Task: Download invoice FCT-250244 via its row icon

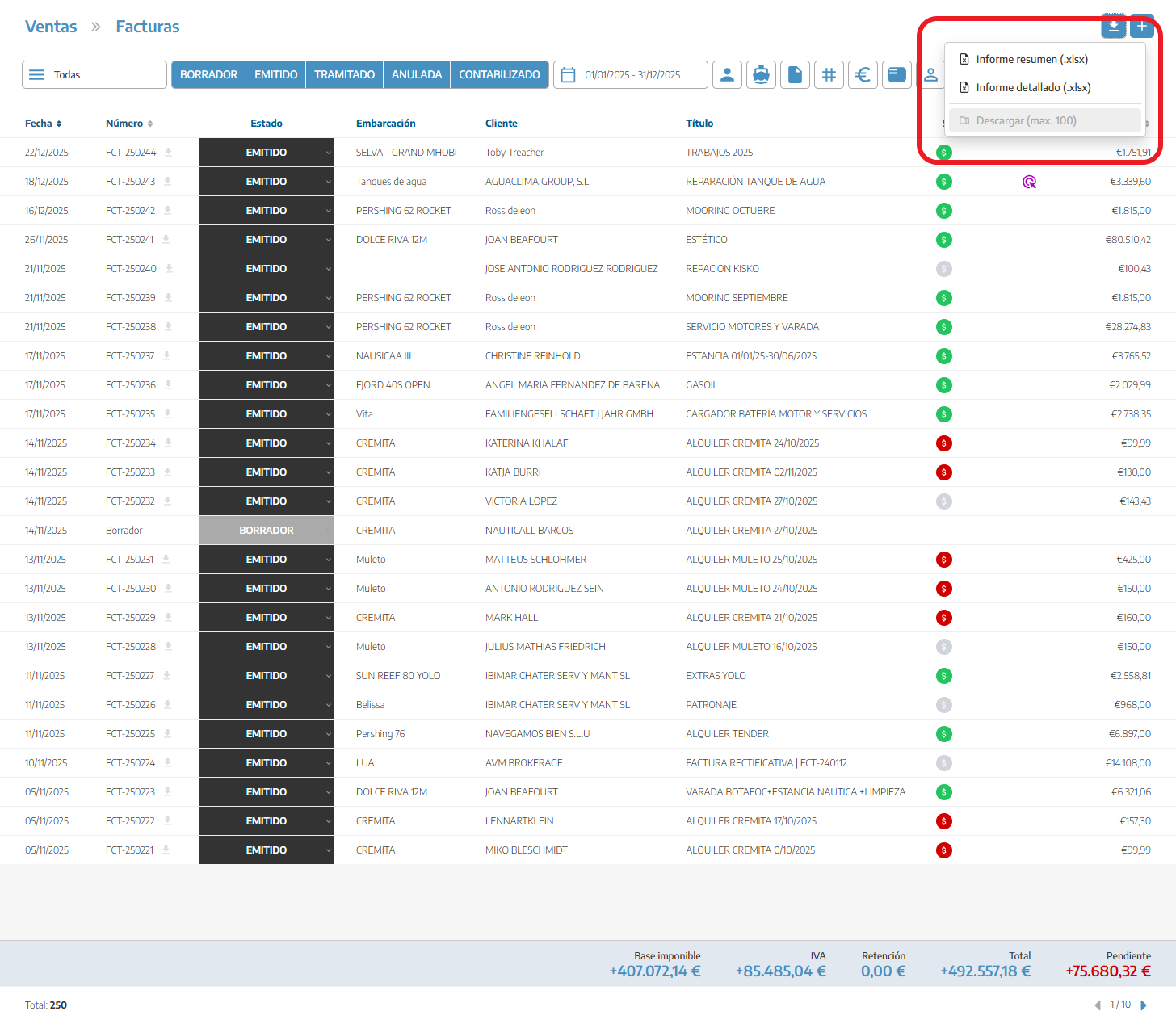Action: [169, 152]
